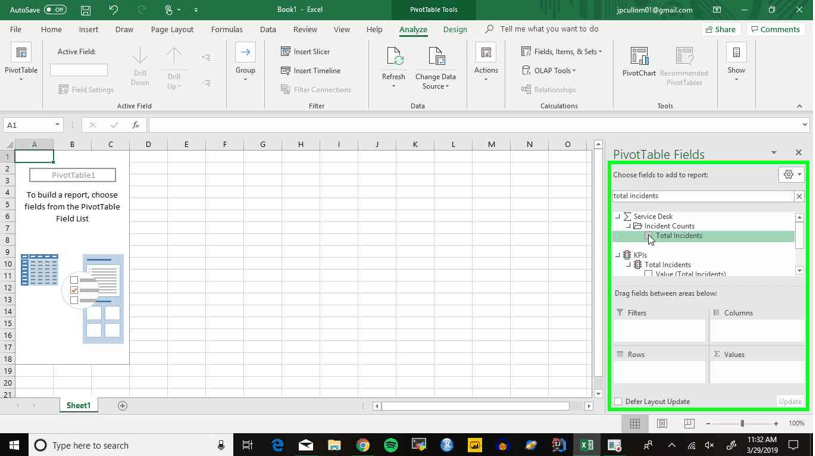Click the Save icon in title bar

tap(86, 10)
